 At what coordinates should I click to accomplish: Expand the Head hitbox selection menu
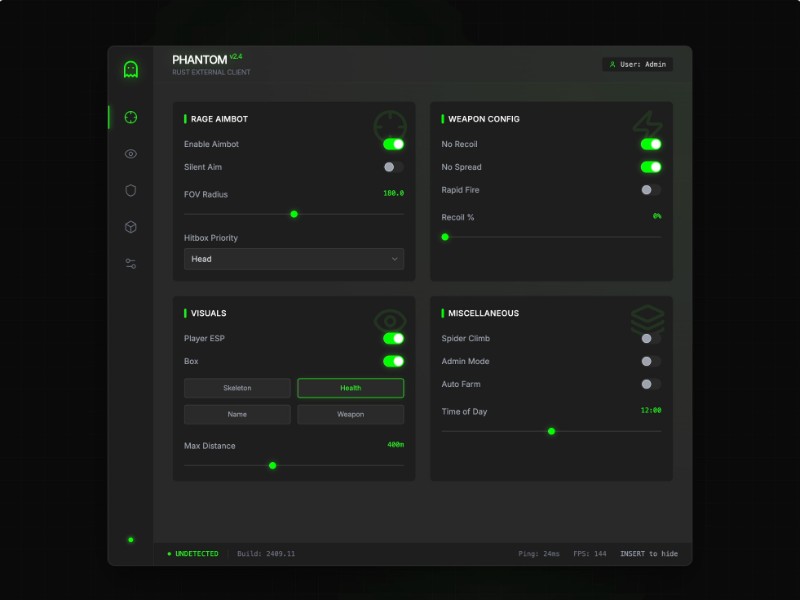293,258
